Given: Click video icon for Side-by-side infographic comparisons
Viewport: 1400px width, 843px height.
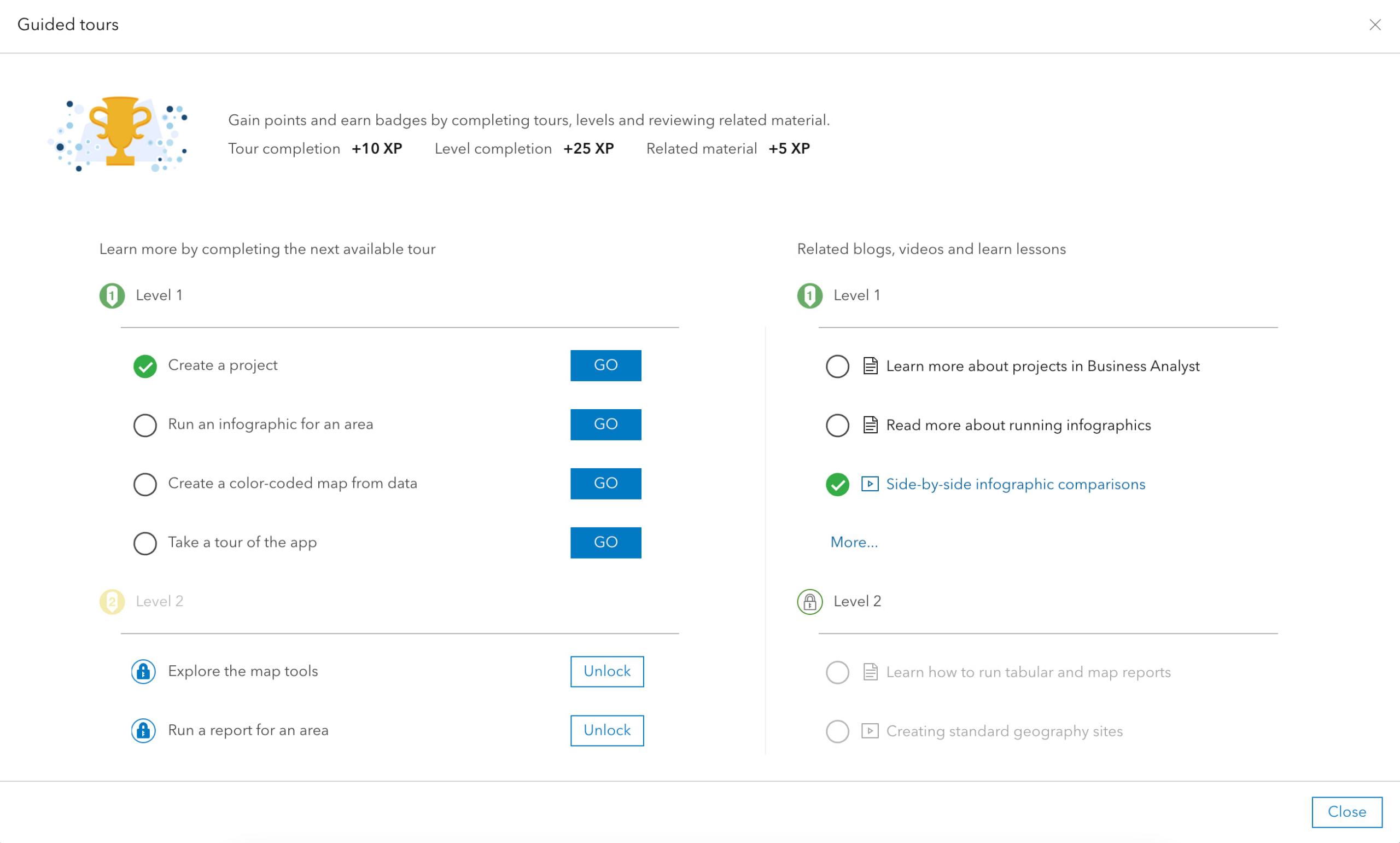Looking at the screenshot, I should click(870, 484).
